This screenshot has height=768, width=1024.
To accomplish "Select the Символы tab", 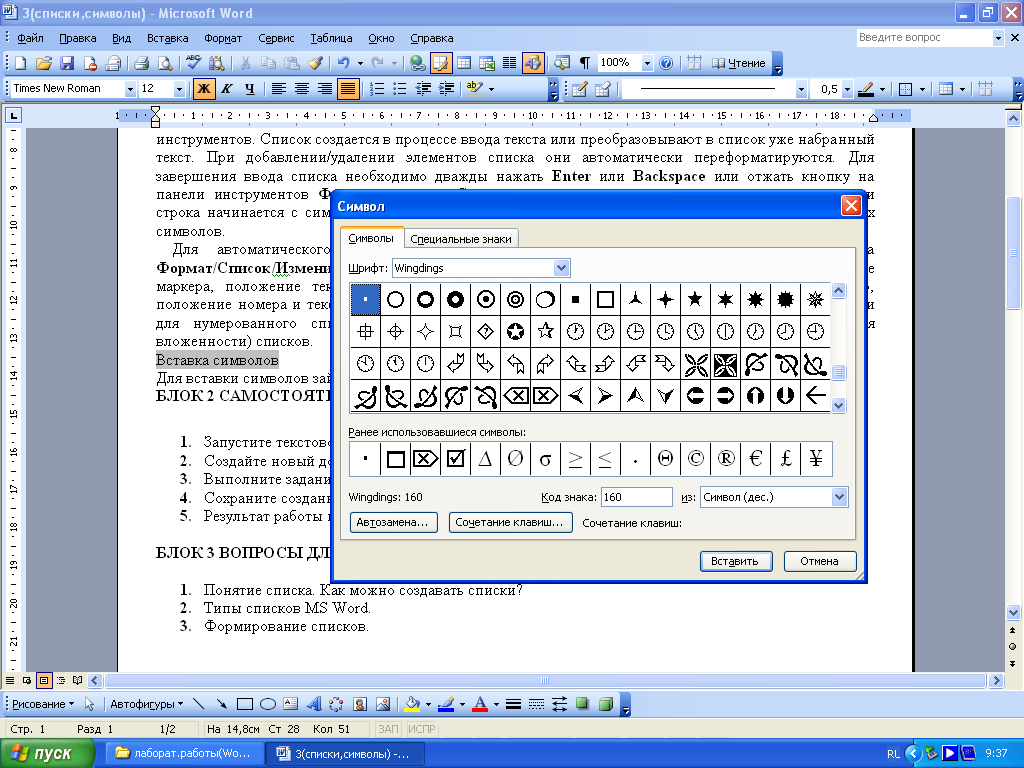I will [x=371, y=238].
